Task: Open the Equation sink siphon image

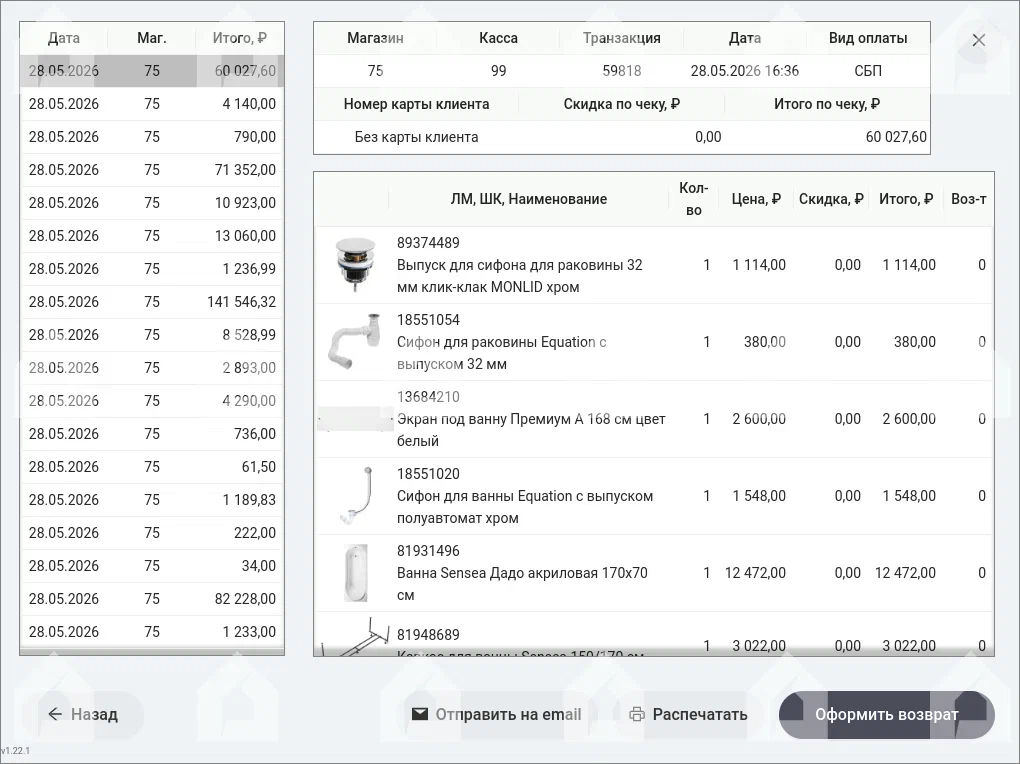Action: click(355, 342)
